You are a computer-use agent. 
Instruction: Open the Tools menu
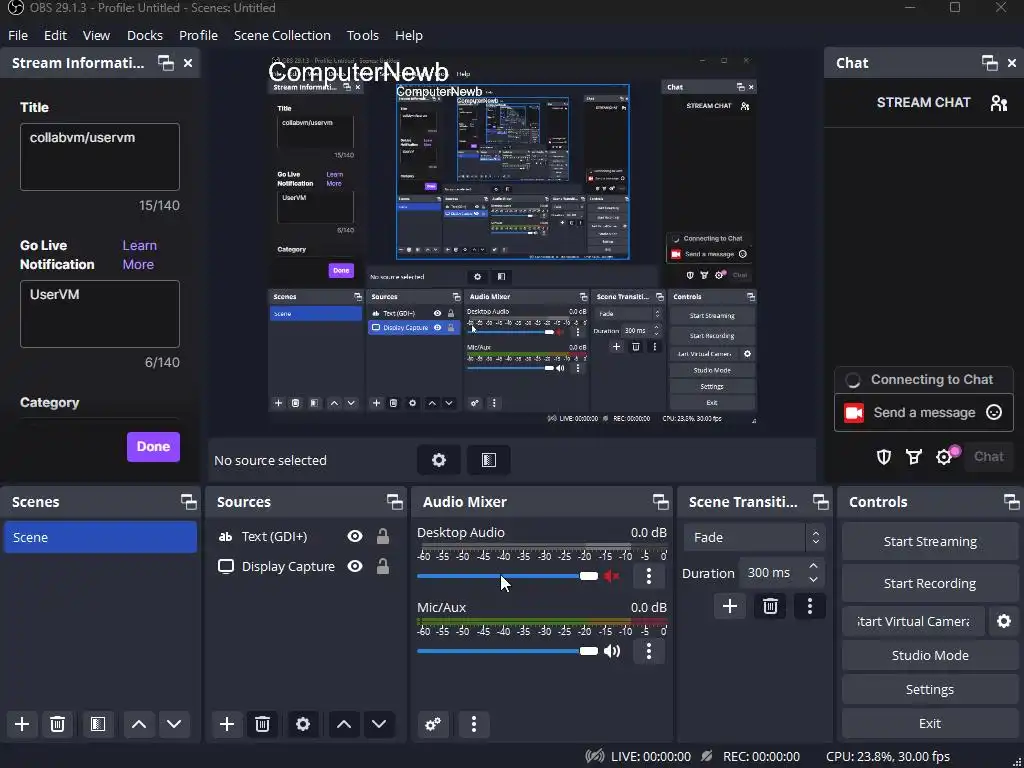coord(362,35)
